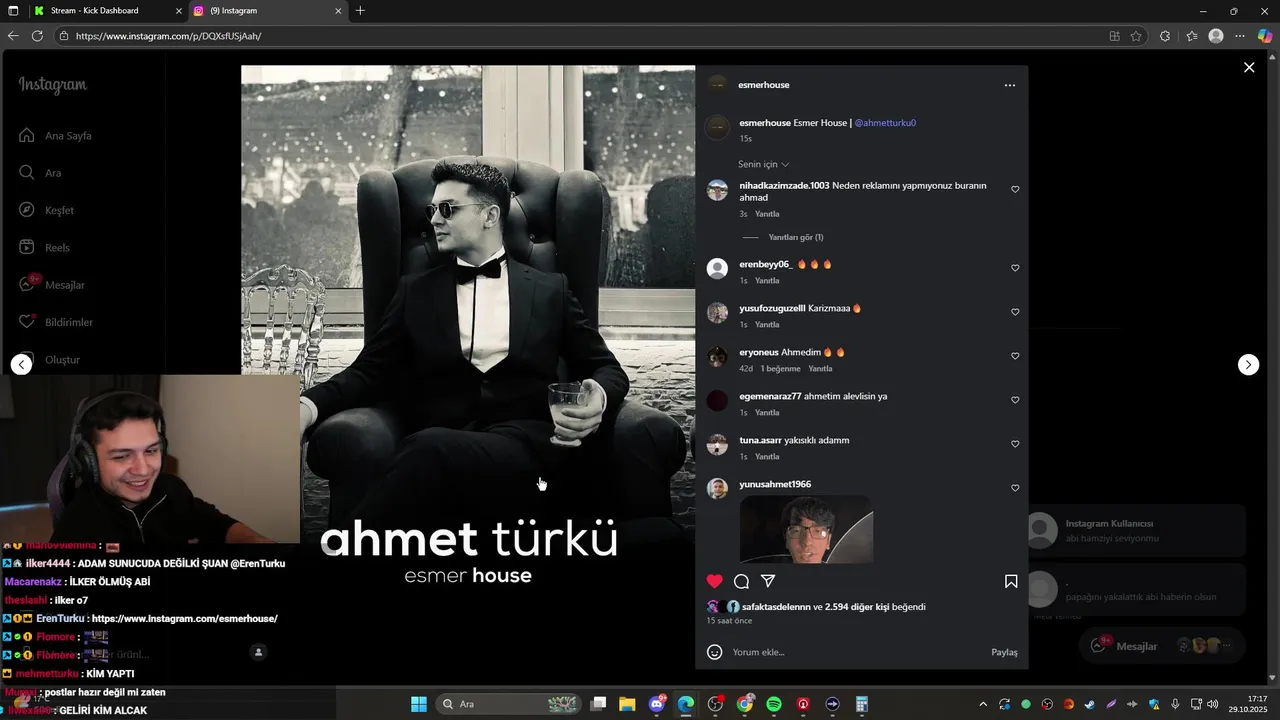
Task: Go to Ana Sayfa in Instagram sidebar
Action: point(56,136)
